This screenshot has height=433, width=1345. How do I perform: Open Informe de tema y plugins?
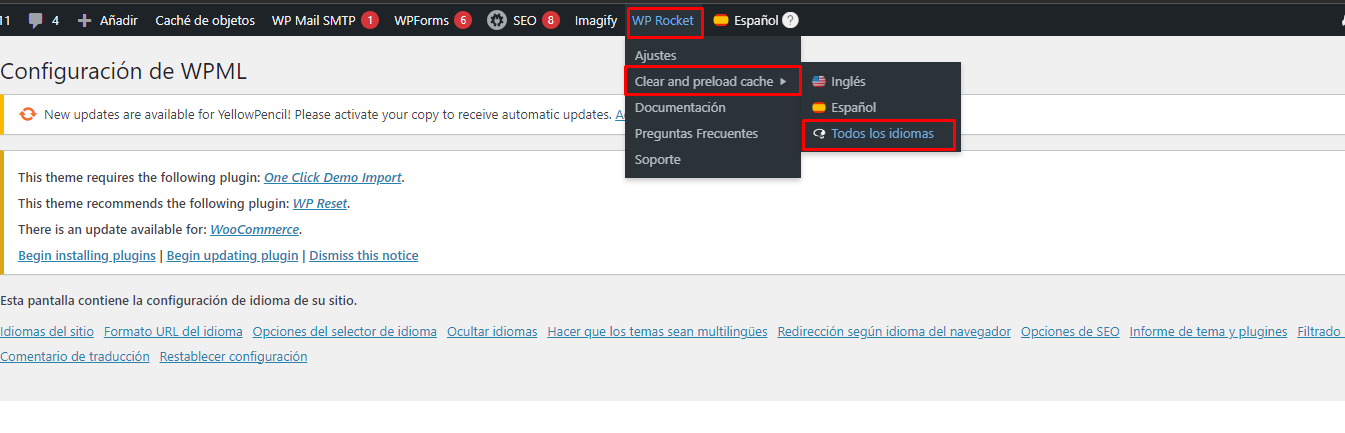pos(1209,332)
